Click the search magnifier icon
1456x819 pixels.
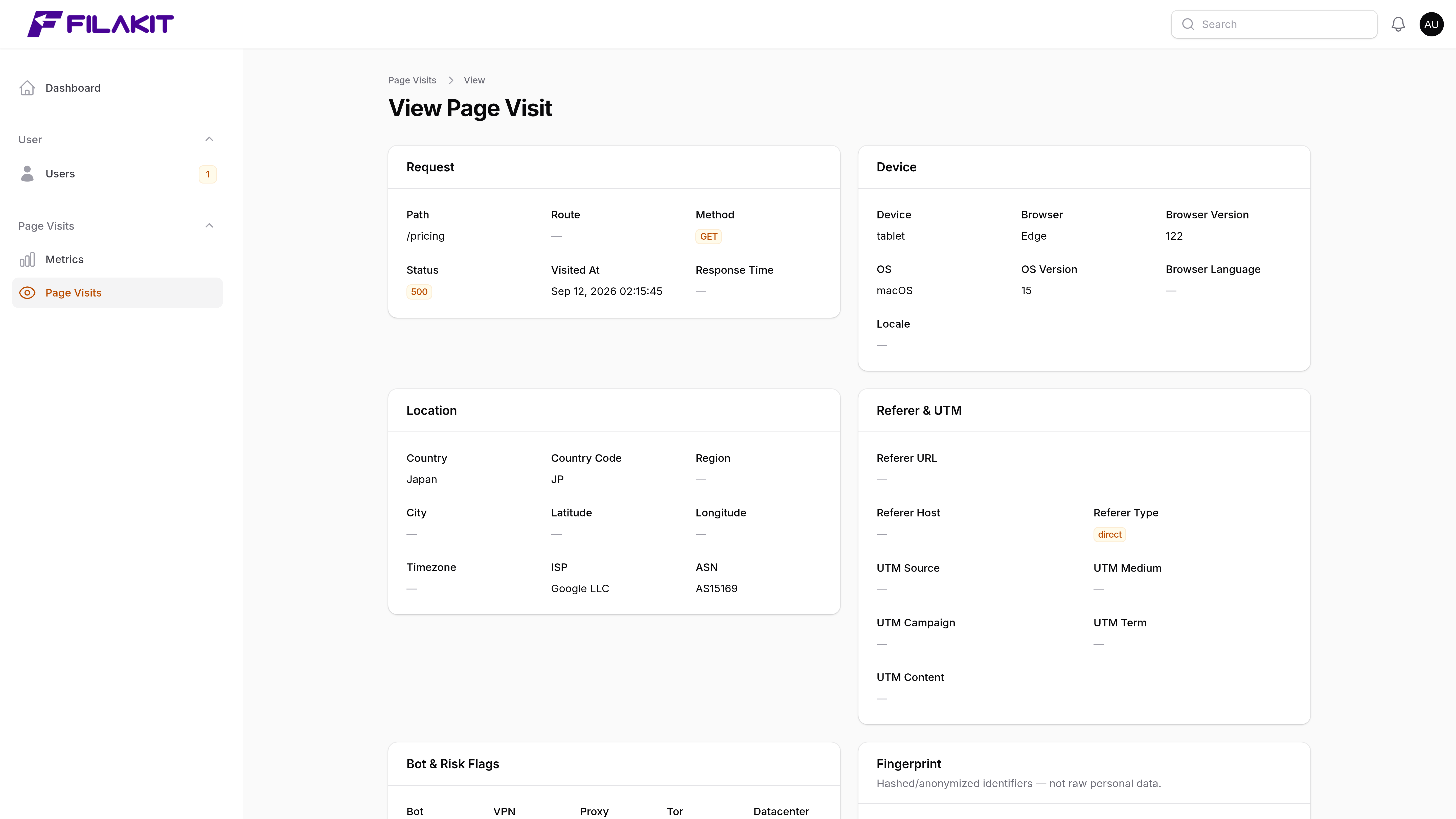coord(1188,24)
